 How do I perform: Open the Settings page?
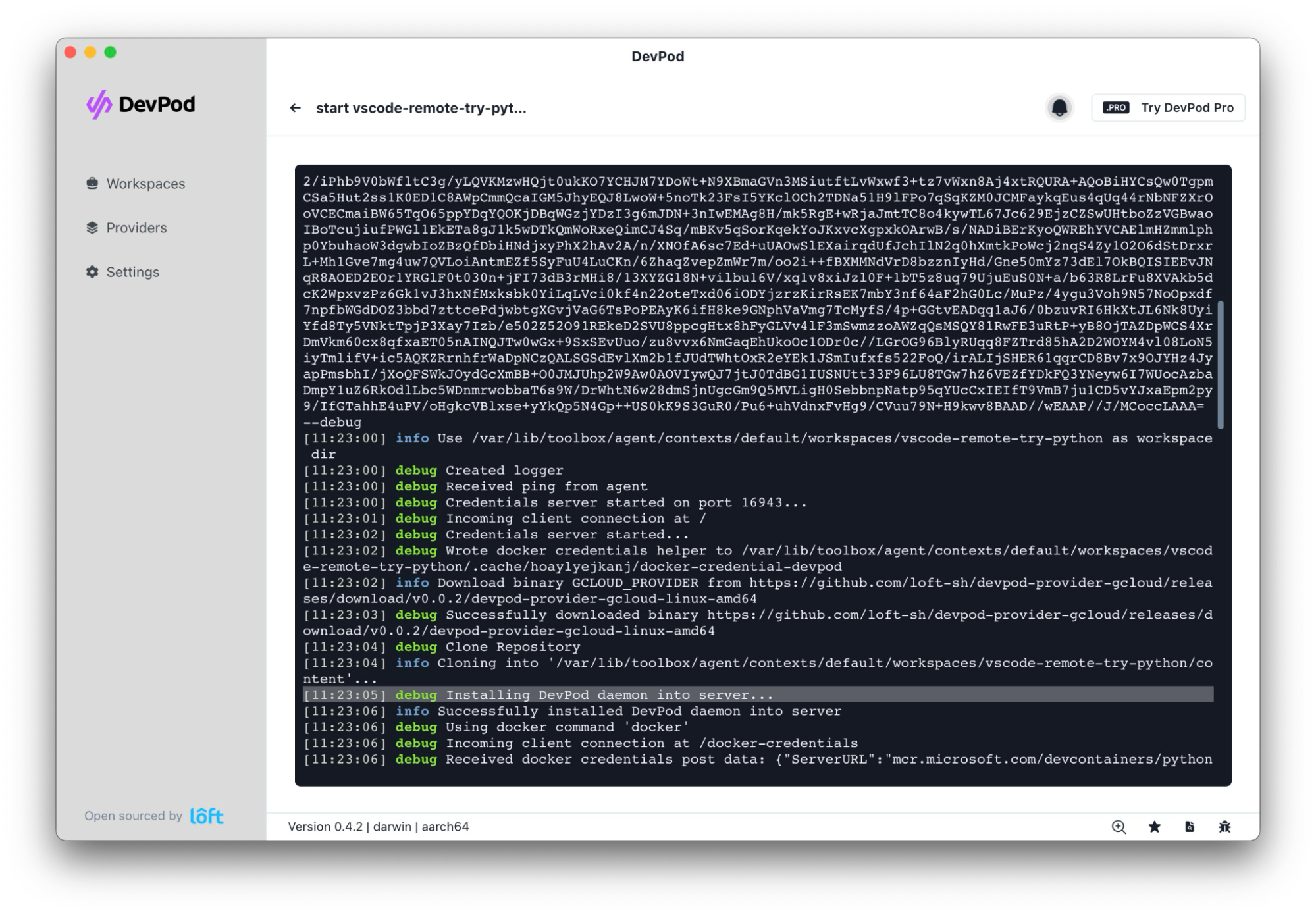click(x=132, y=272)
